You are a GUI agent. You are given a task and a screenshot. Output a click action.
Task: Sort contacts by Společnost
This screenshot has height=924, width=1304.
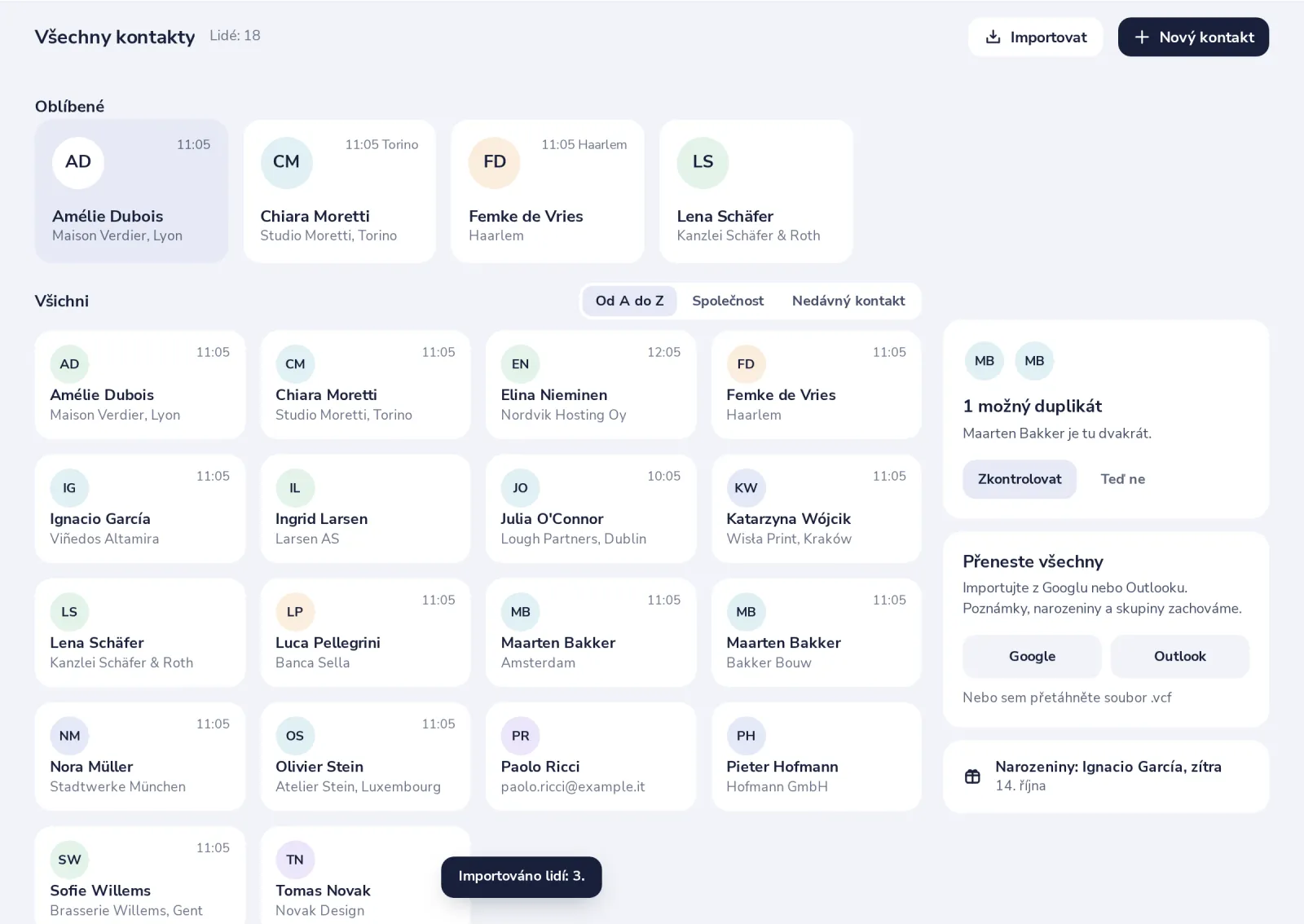[728, 301]
